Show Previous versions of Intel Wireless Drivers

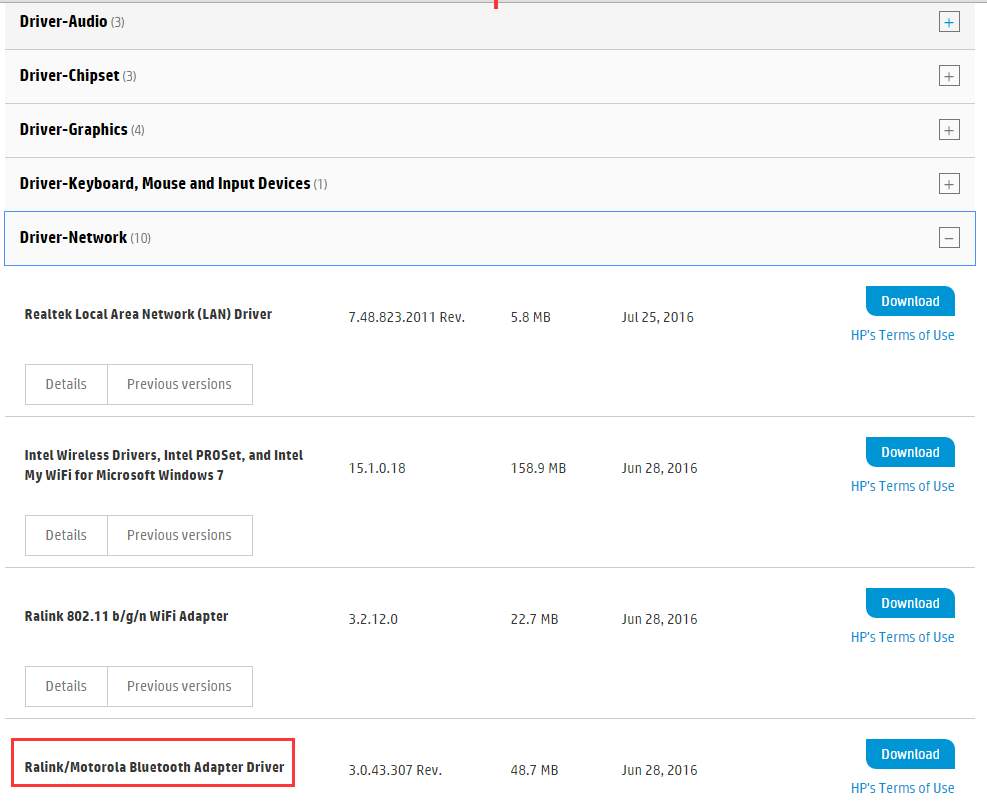(179, 535)
